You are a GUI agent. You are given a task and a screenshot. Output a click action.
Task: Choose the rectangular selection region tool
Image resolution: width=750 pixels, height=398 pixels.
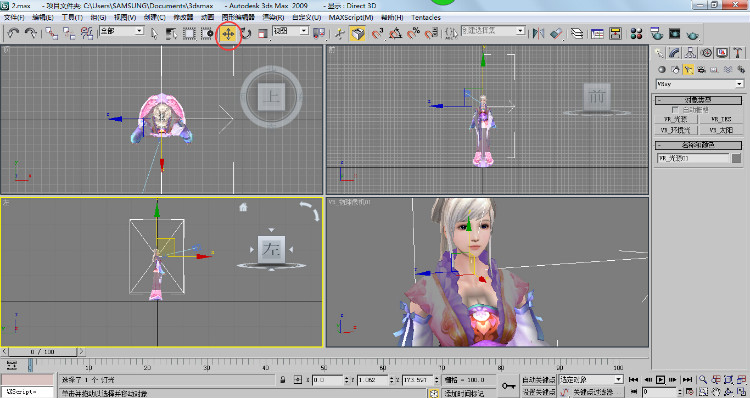click(x=189, y=33)
